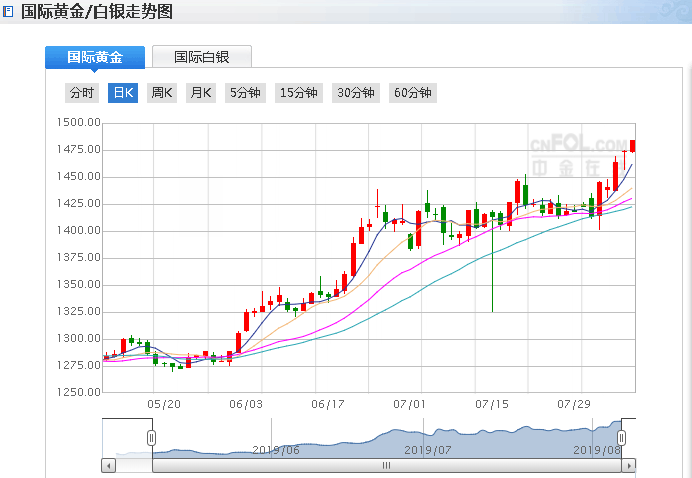Click the 05/20 date axis label
This screenshot has width=692, height=478.
coord(164,404)
